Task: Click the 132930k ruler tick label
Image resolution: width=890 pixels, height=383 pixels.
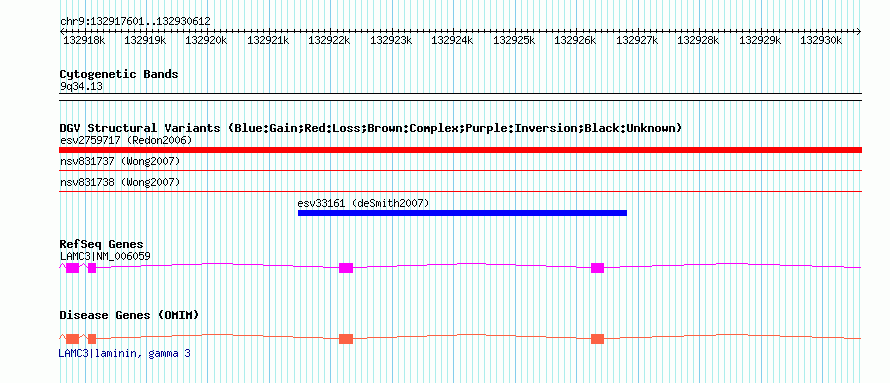Action: [x=821, y=40]
